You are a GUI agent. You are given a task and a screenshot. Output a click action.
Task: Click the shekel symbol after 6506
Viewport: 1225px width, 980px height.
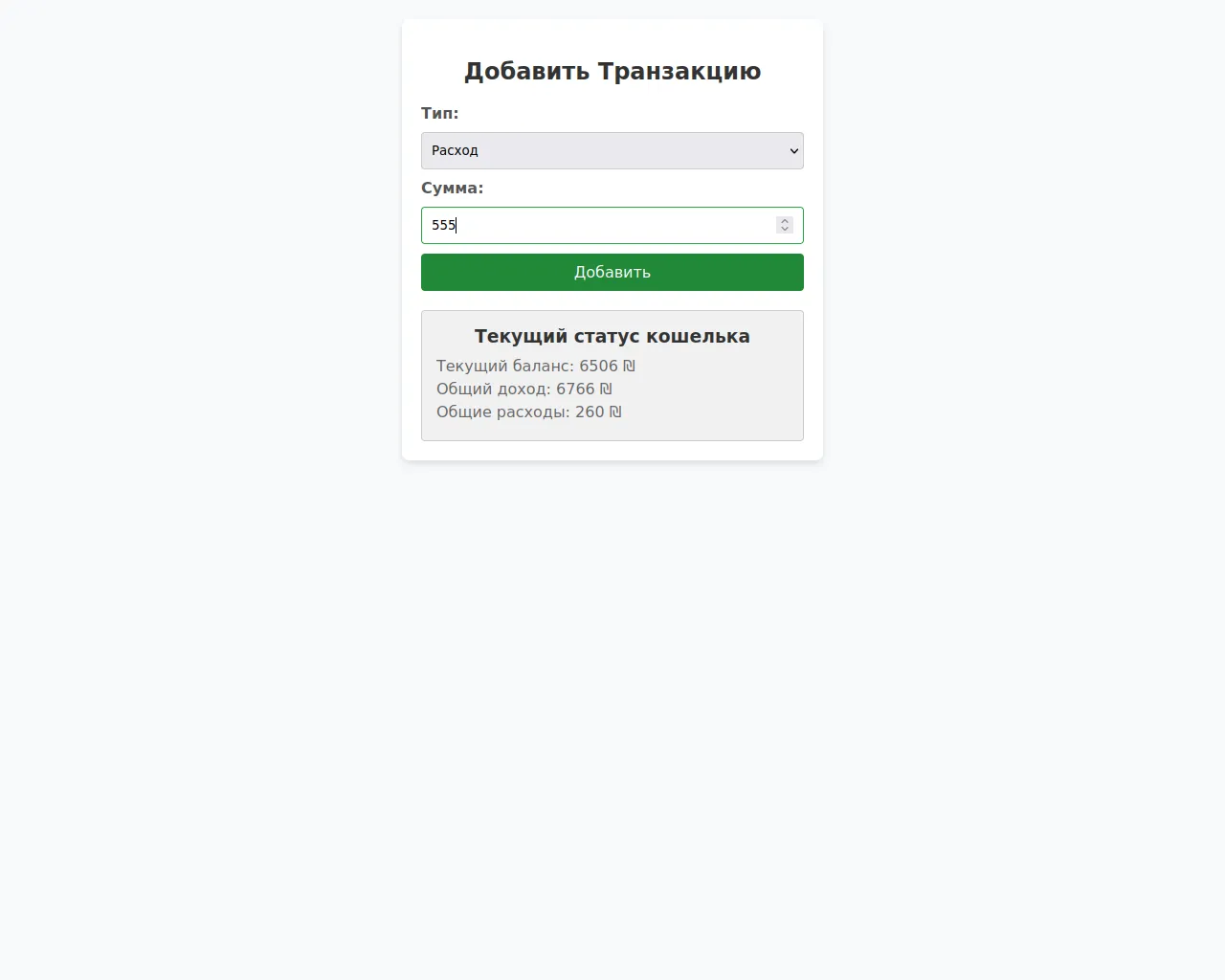click(x=629, y=366)
